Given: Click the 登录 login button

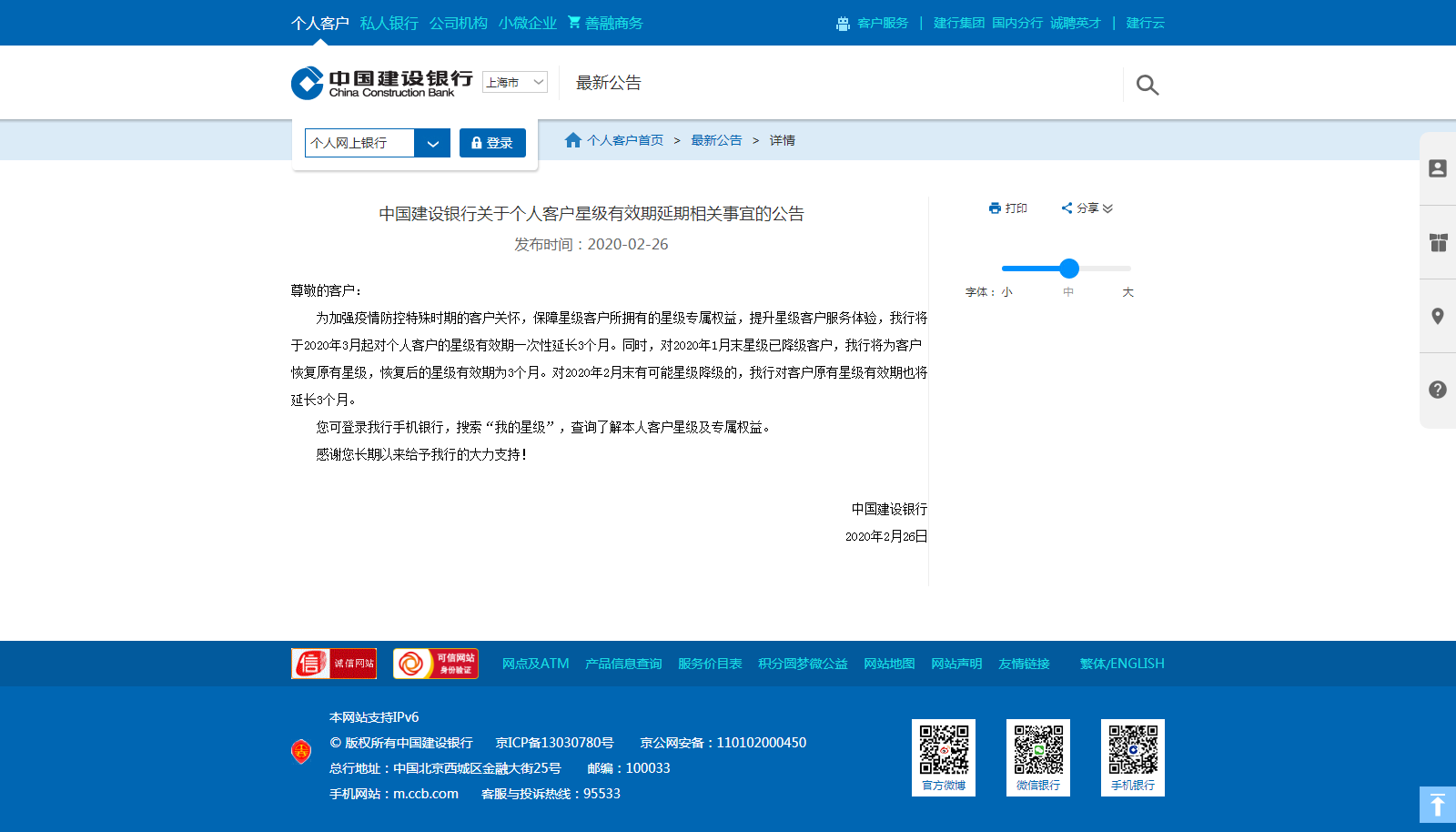Looking at the screenshot, I should [x=492, y=143].
